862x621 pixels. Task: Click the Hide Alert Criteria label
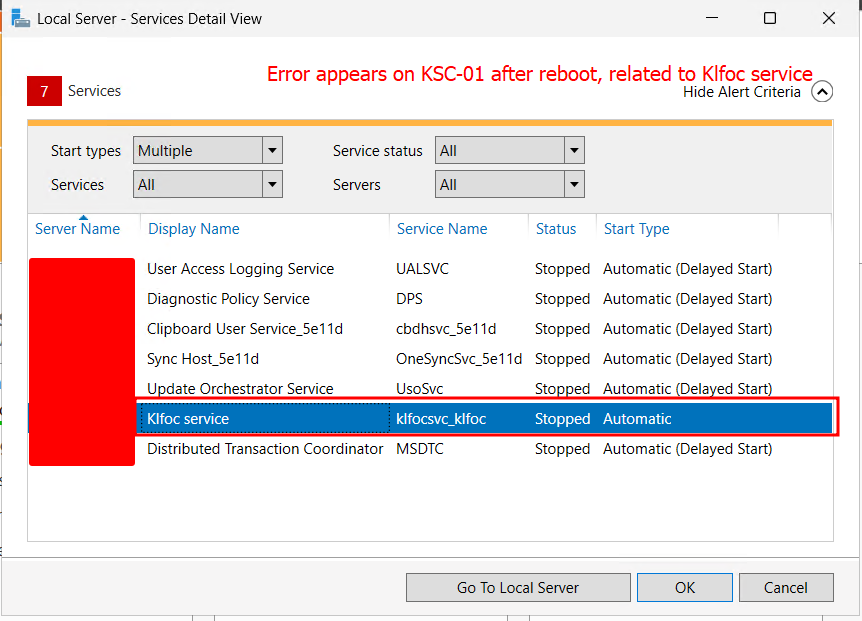(x=741, y=92)
